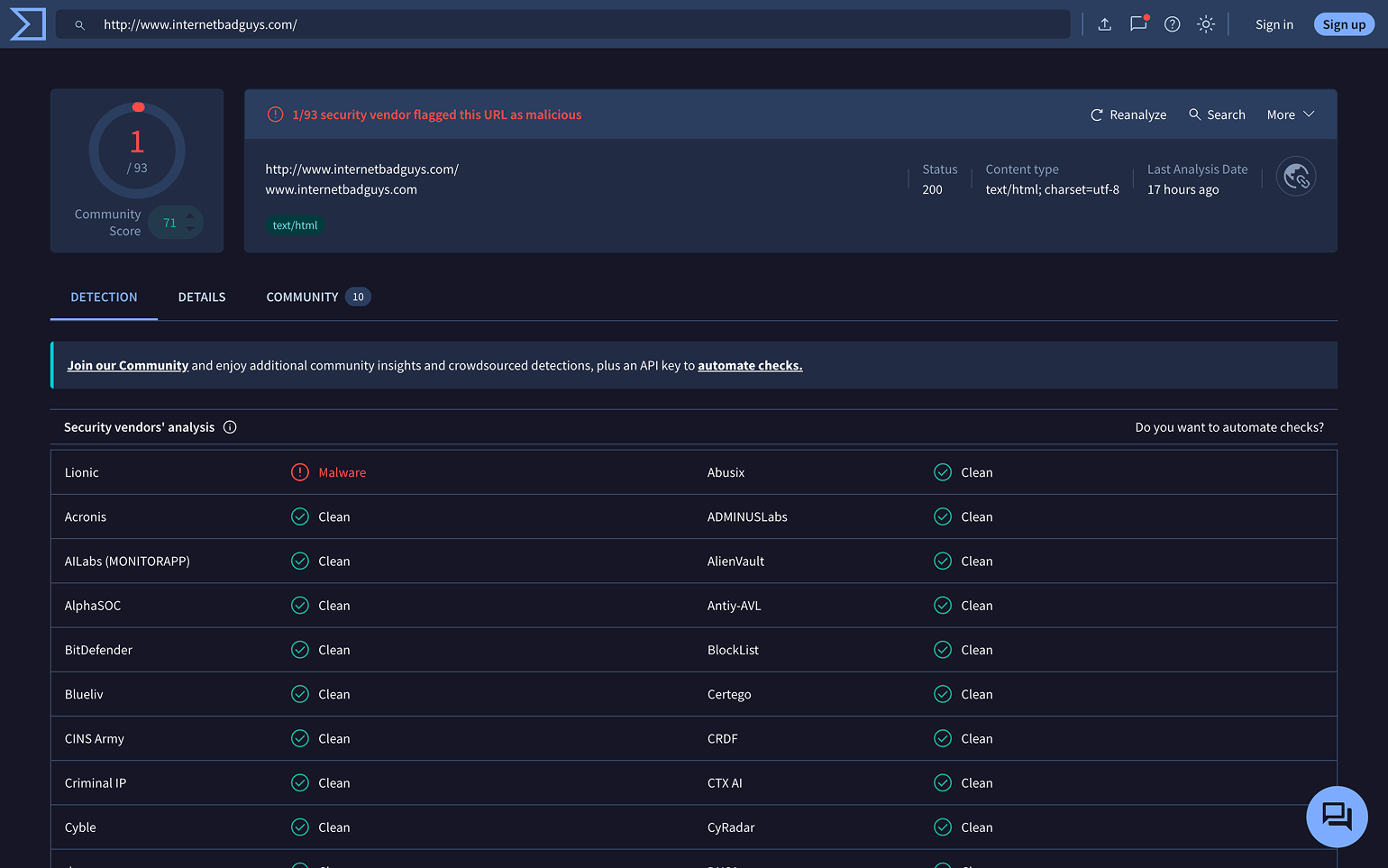Follow the Join our Community link
This screenshot has height=868, width=1388.
click(128, 365)
